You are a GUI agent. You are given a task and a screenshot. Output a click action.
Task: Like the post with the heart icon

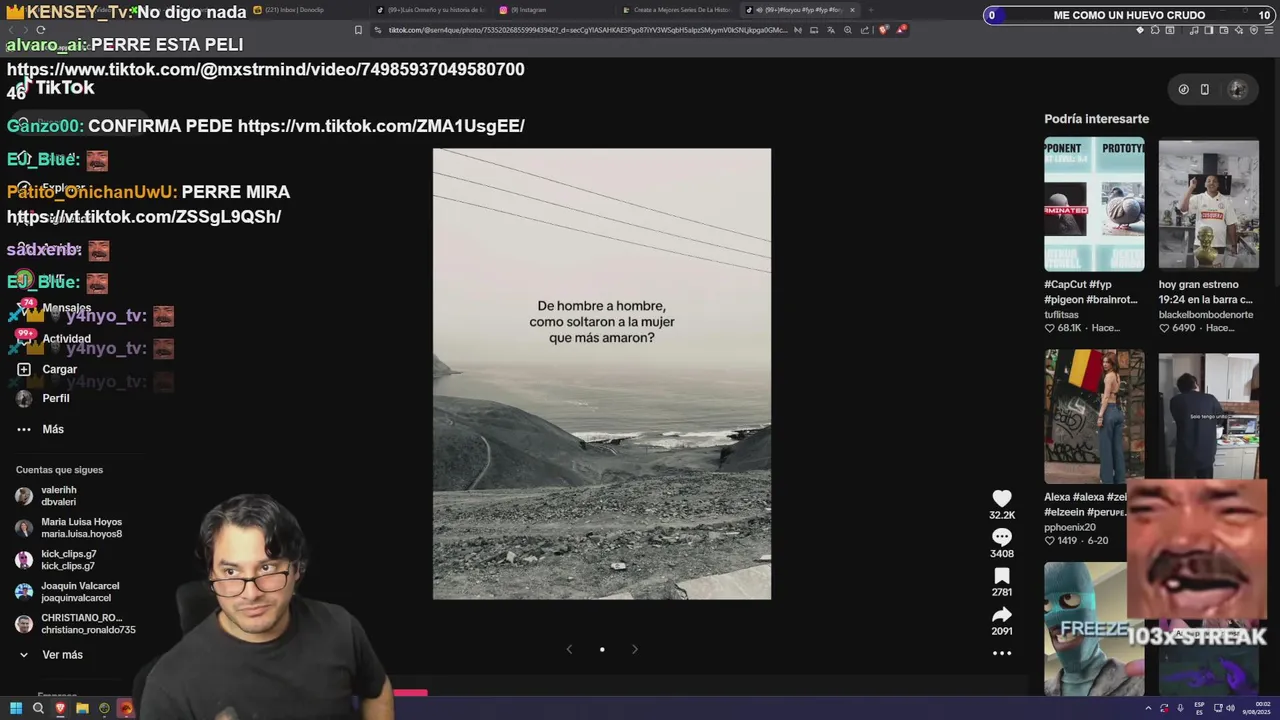(1001, 498)
